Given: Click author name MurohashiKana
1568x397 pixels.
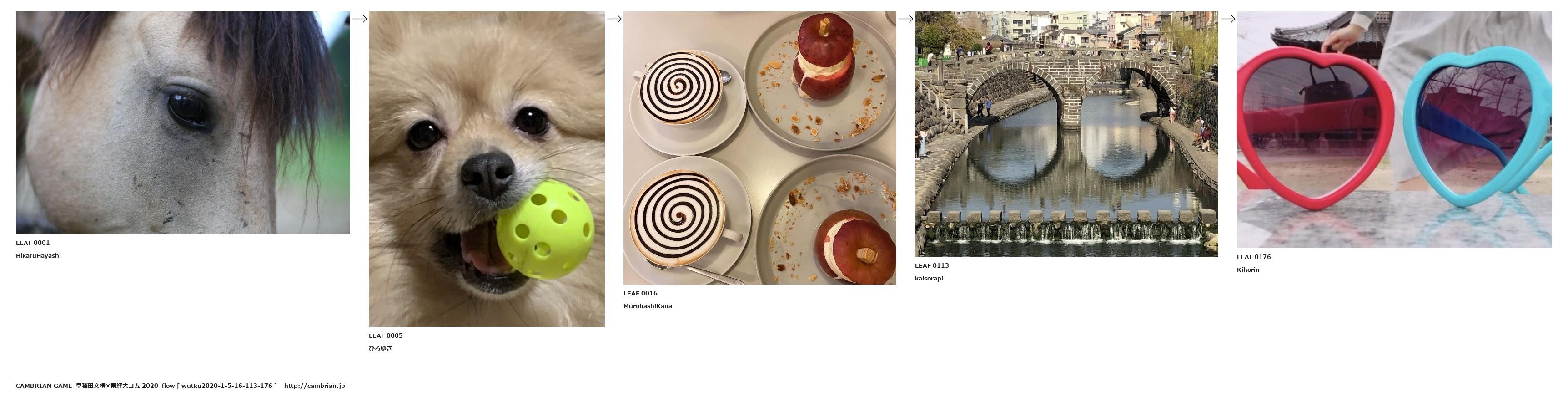Looking at the screenshot, I should (648, 306).
